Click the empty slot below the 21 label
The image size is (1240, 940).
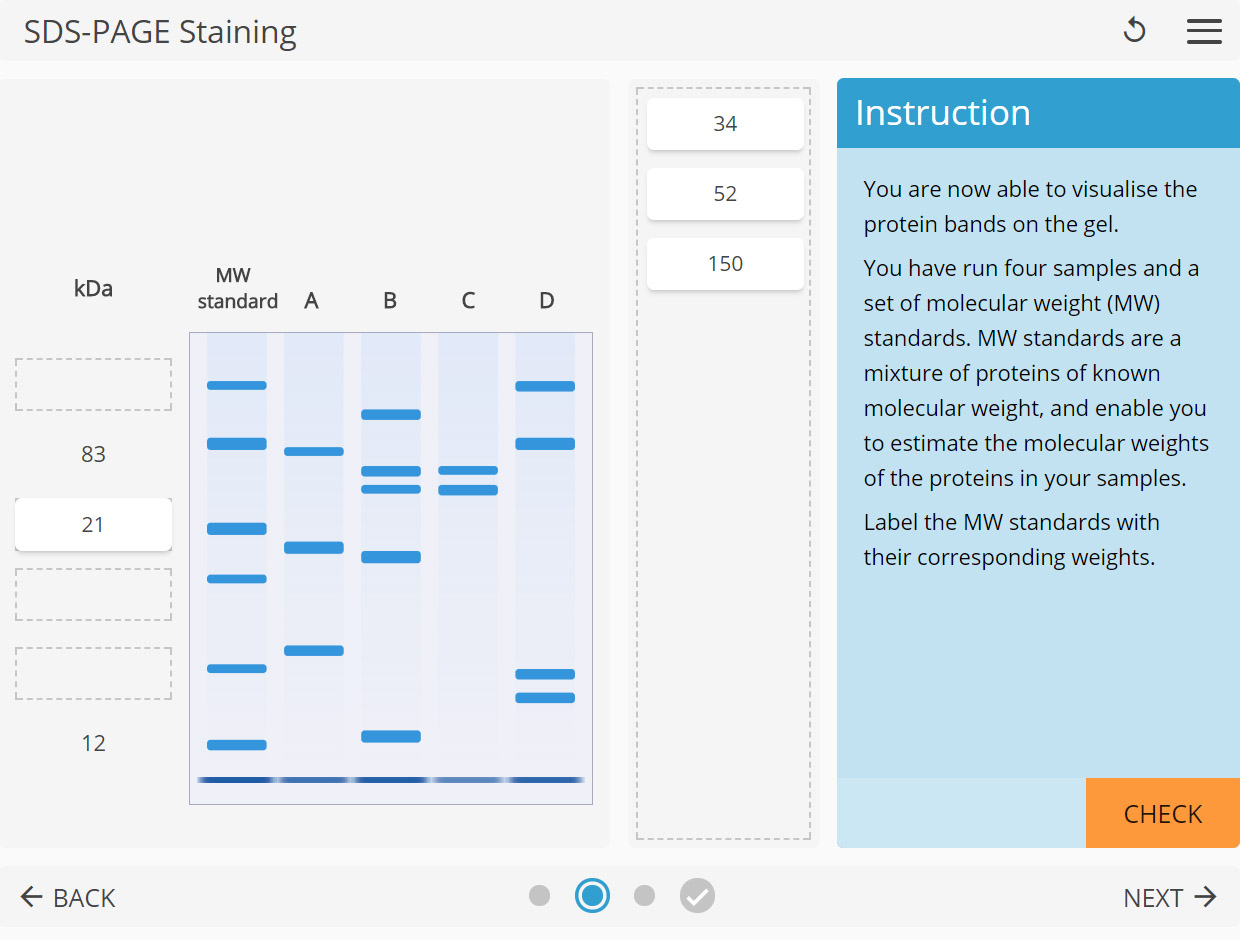point(93,593)
